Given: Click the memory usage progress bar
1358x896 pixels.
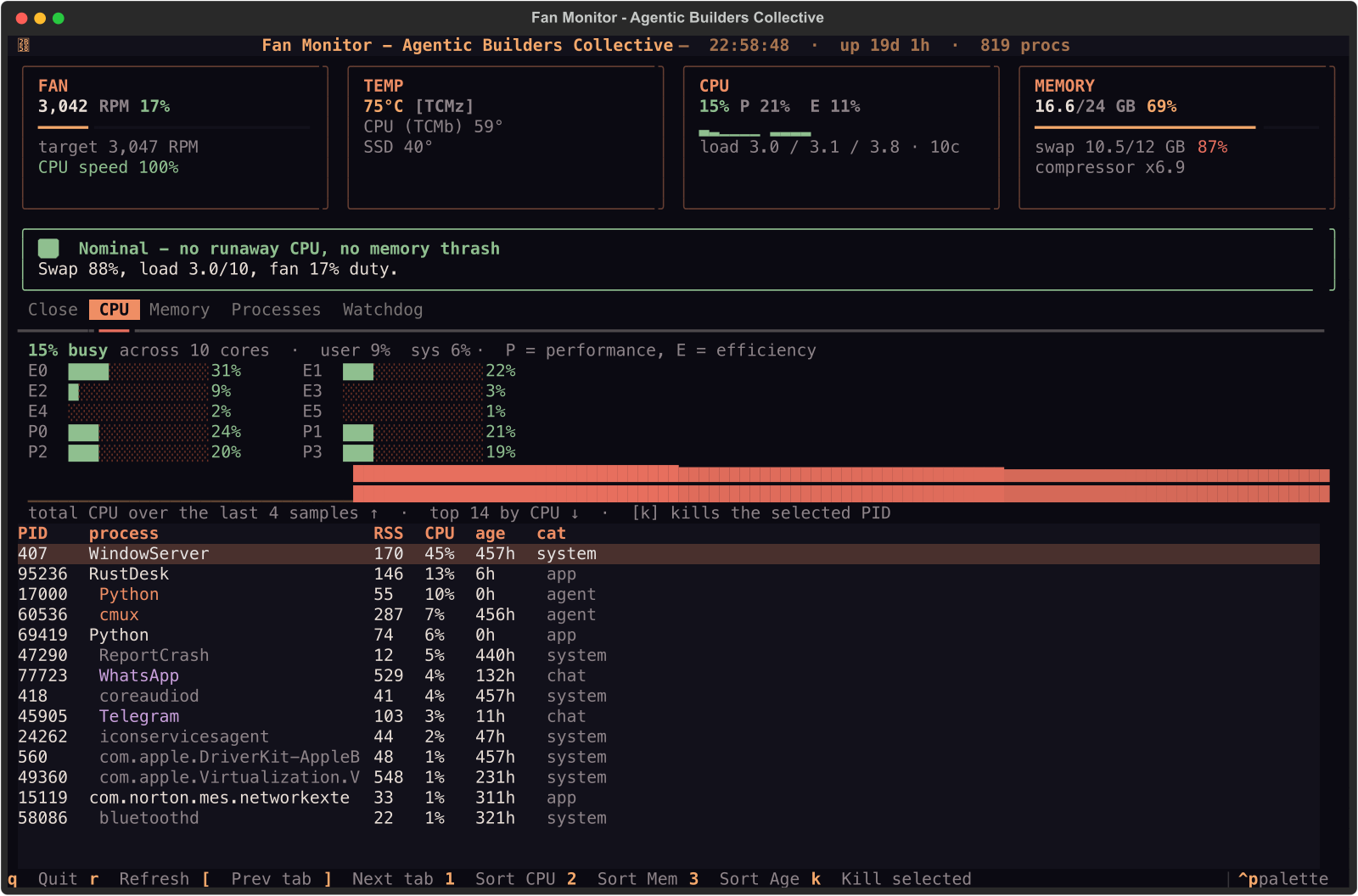Looking at the screenshot, I should point(1176,127).
